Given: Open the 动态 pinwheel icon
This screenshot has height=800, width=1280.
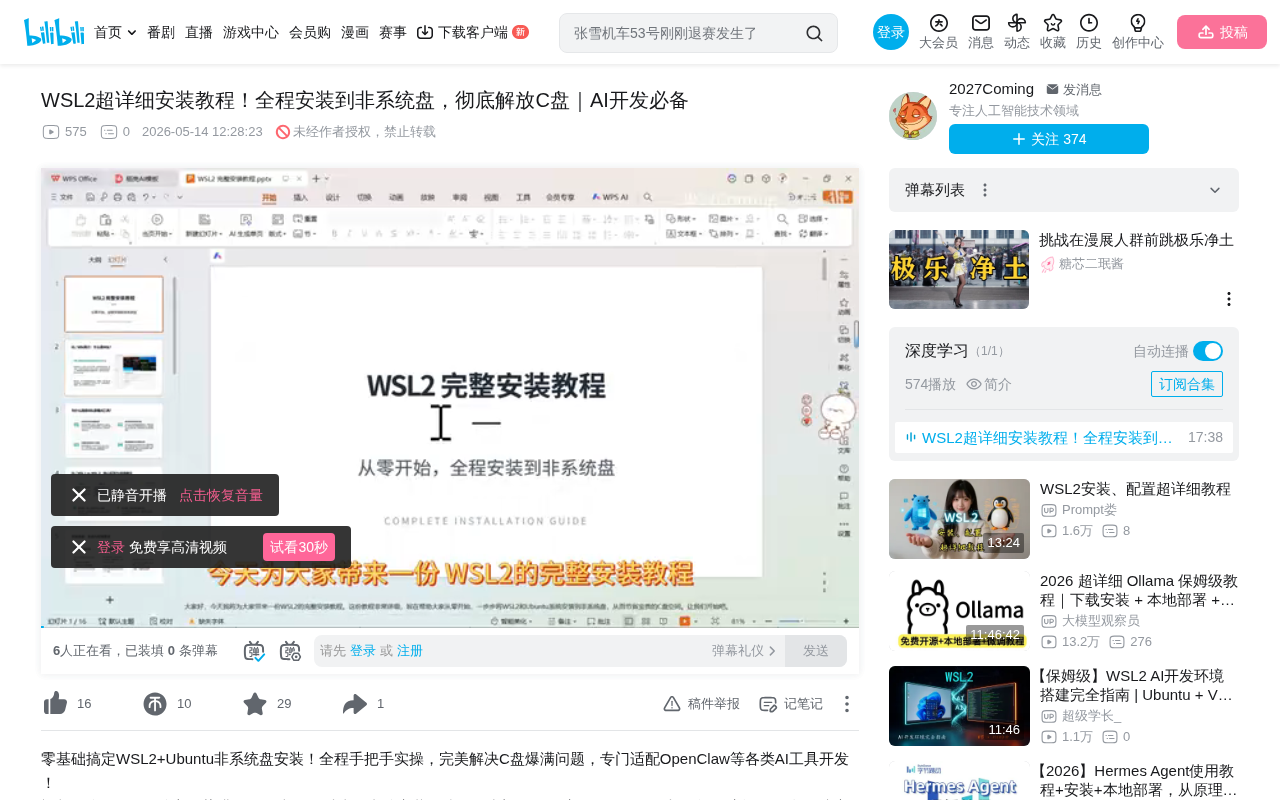Looking at the screenshot, I should [1017, 32].
